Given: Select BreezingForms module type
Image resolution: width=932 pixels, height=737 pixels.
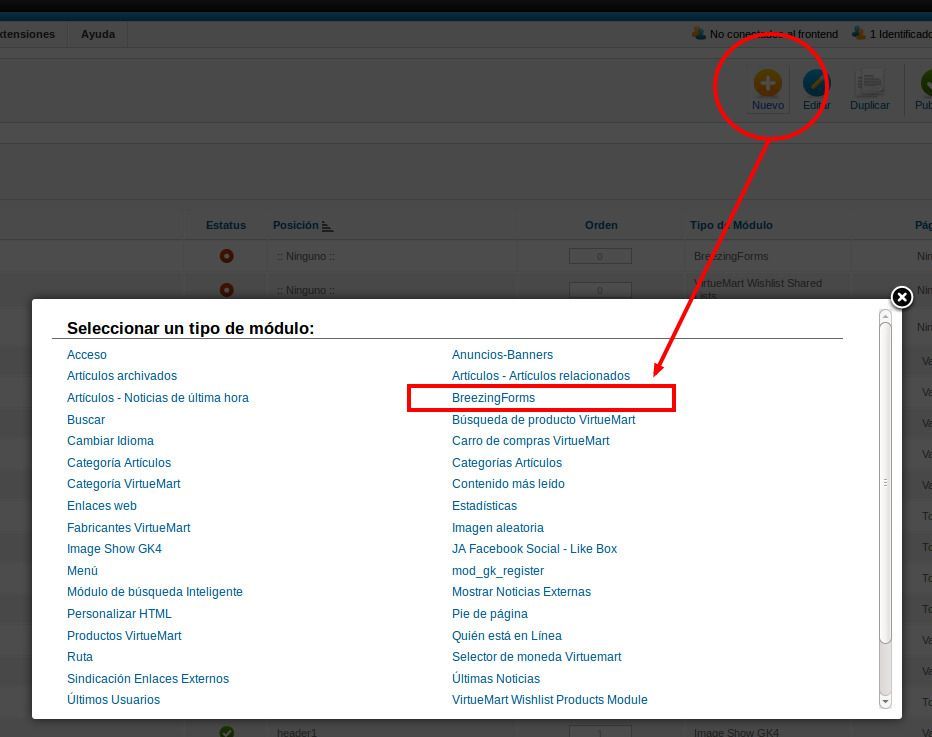Looking at the screenshot, I should [493, 398].
